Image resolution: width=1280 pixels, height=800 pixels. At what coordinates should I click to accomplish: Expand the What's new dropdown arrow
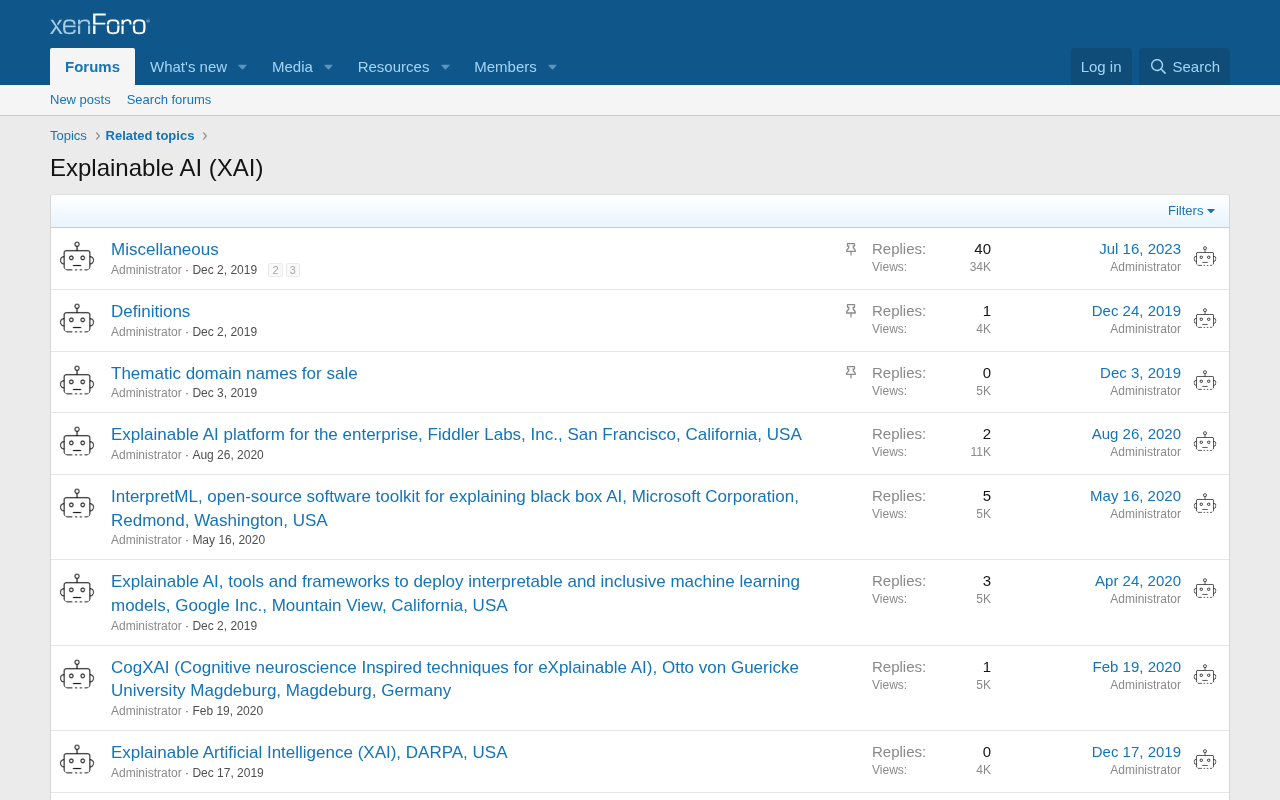(242, 67)
